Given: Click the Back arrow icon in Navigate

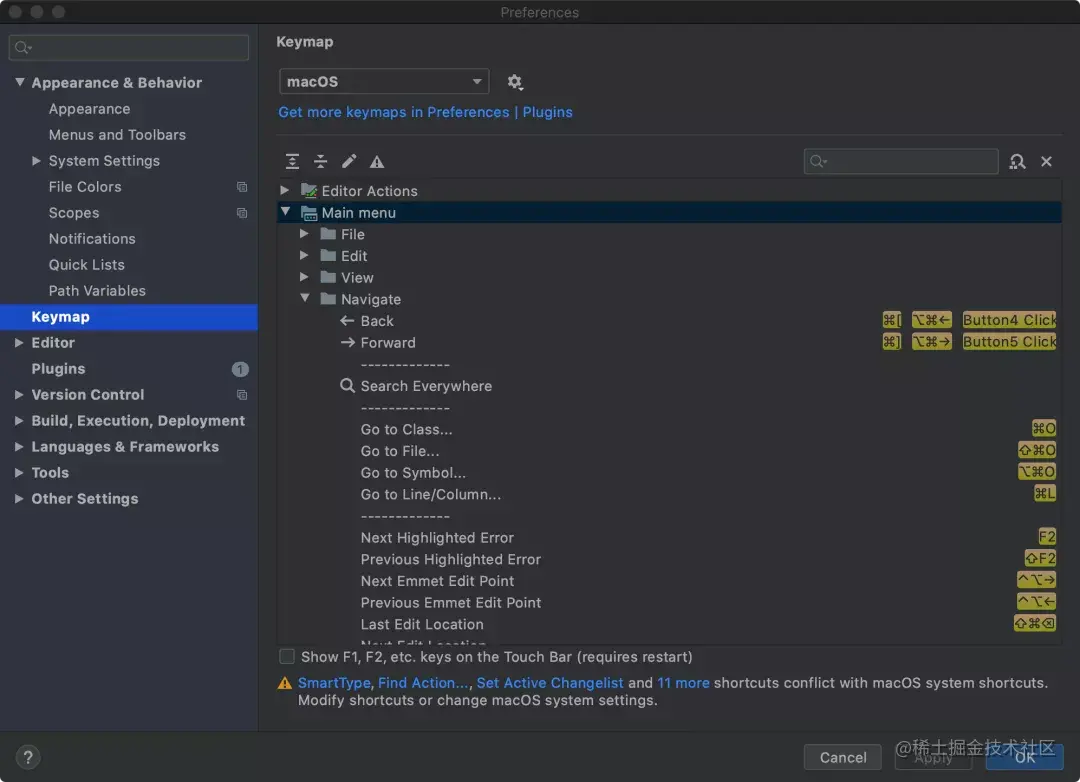Looking at the screenshot, I should click(347, 320).
